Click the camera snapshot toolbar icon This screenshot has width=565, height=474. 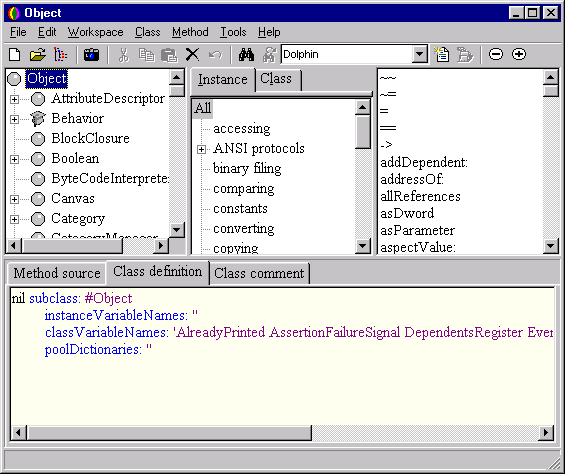(92, 55)
